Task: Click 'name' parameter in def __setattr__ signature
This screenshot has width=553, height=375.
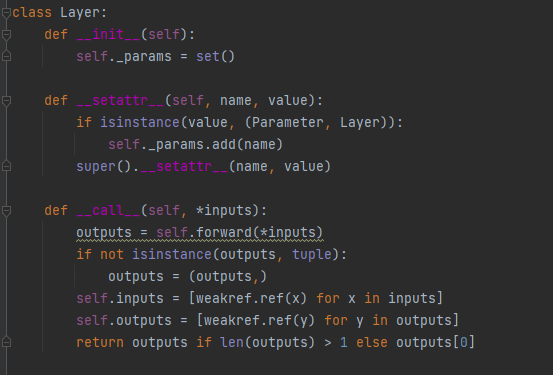Action: (x=236, y=101)
